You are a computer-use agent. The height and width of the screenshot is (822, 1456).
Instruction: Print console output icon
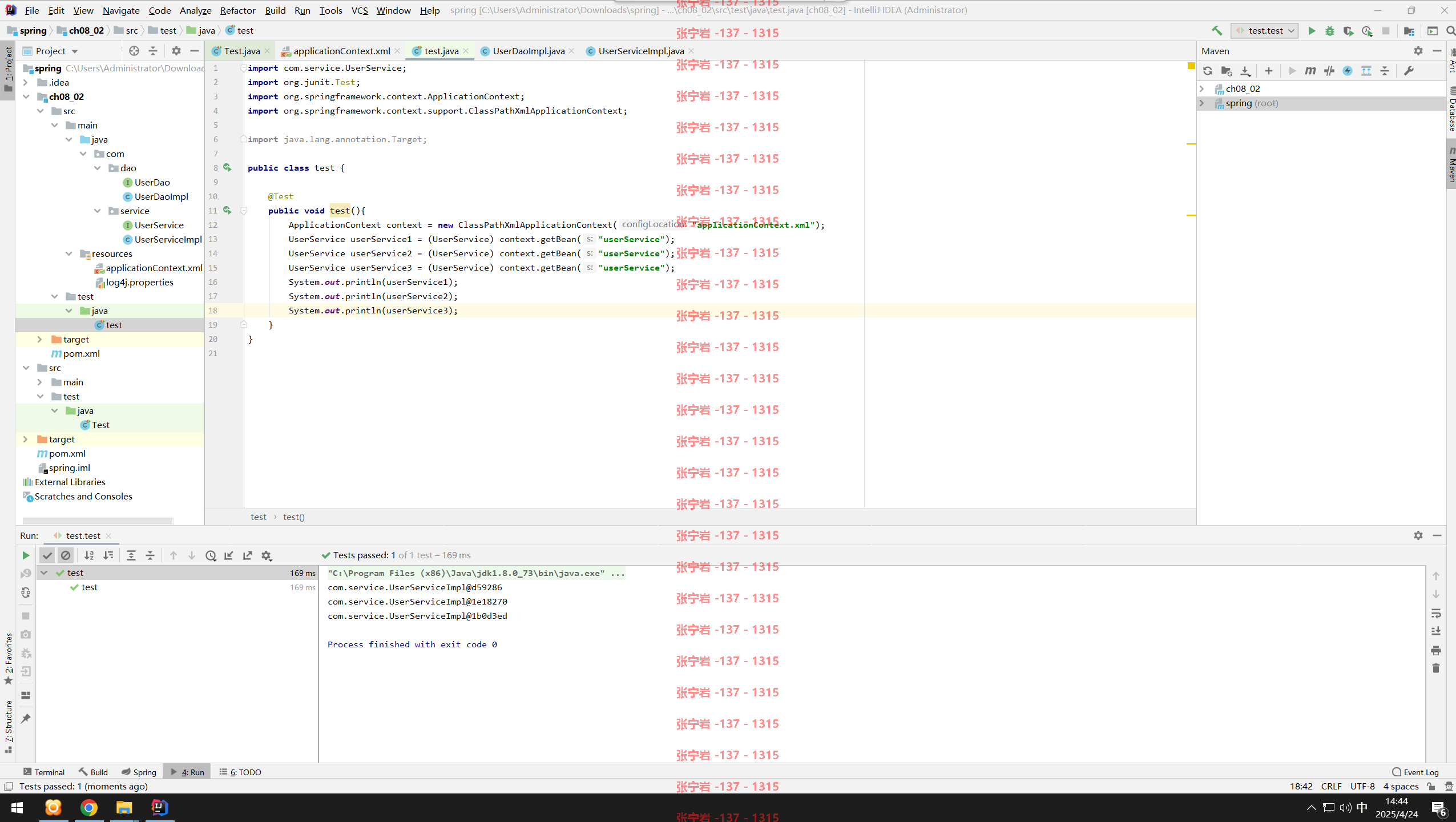(x=1436, y=650)
